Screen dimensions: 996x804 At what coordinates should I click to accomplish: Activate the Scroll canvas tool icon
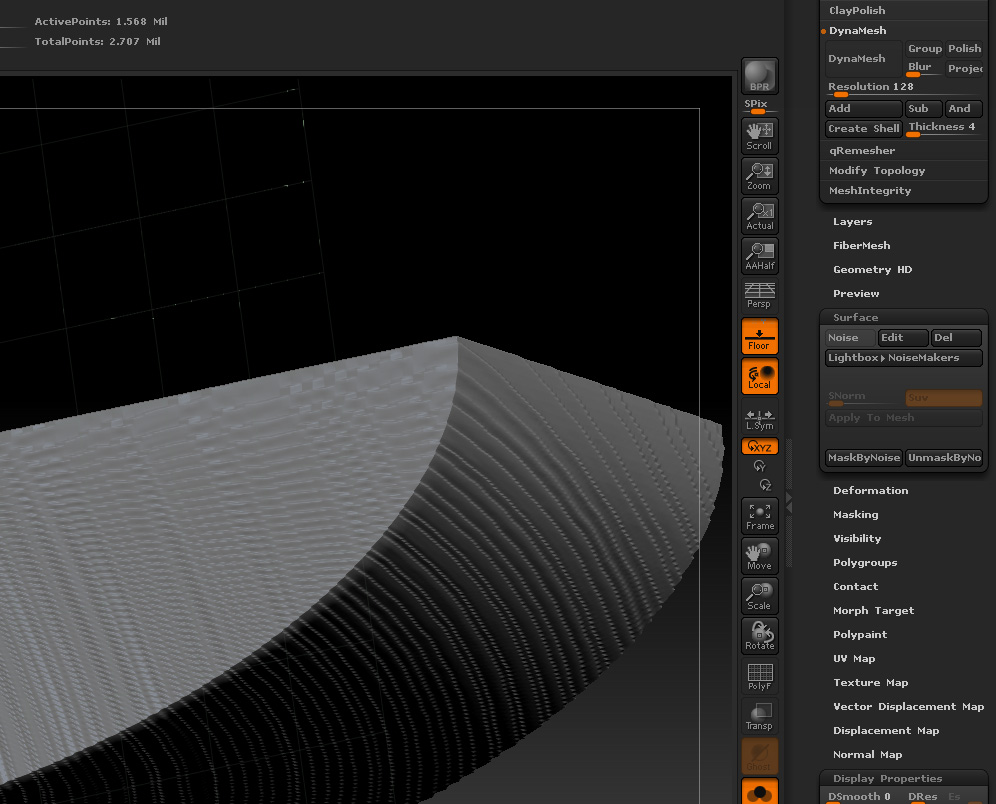point(759,135)
